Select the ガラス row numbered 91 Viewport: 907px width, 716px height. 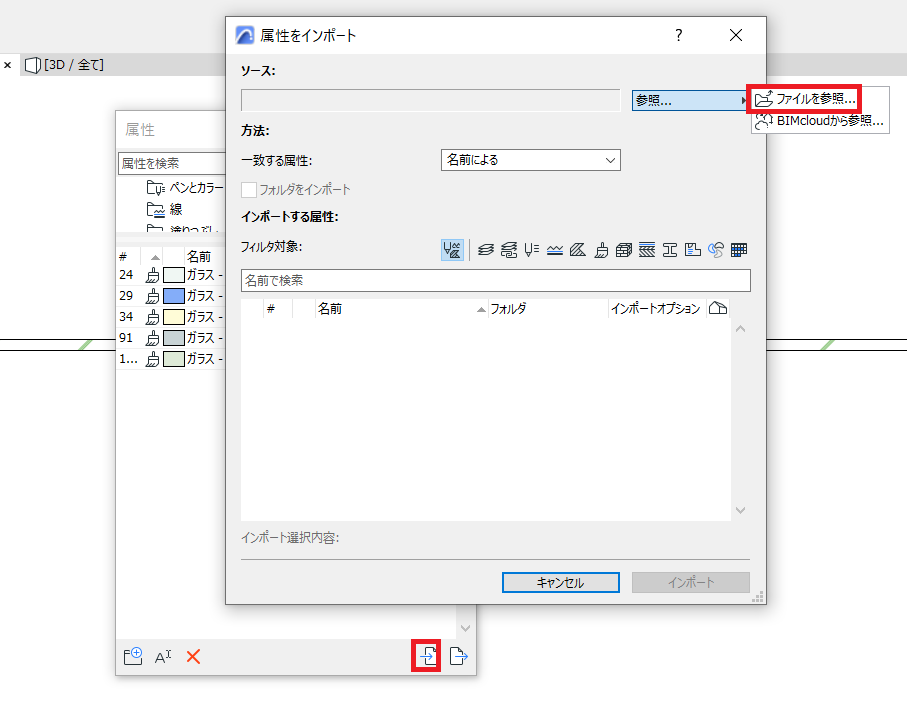coord(171,338)
